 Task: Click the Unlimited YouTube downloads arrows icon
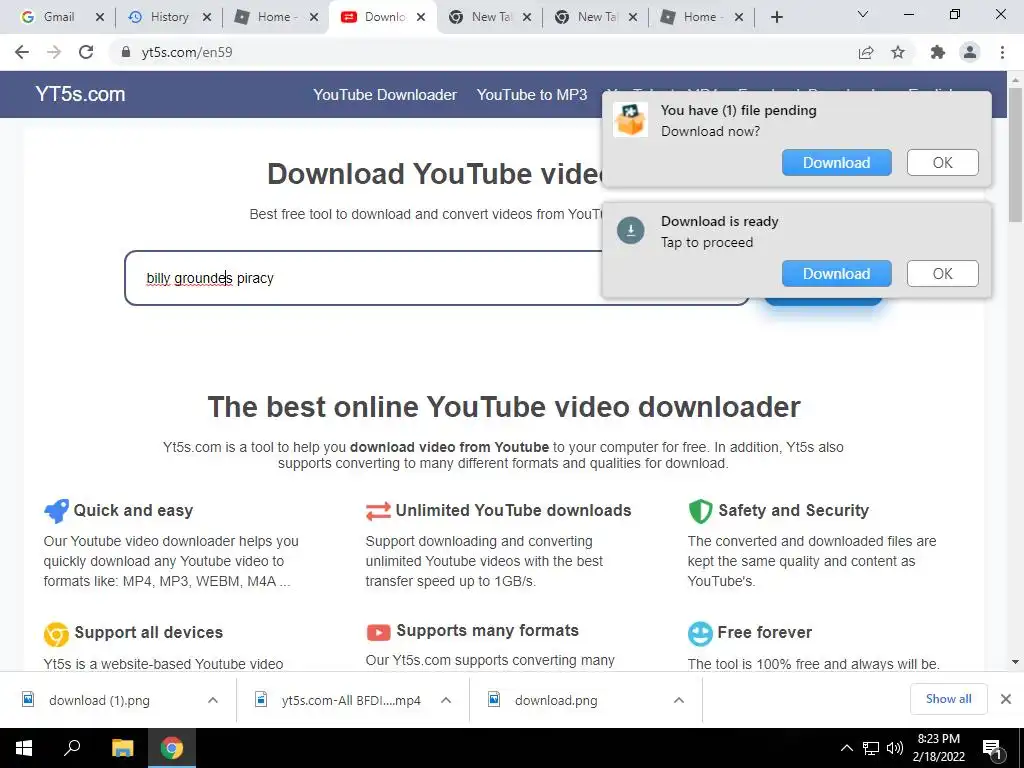point(378,511)
